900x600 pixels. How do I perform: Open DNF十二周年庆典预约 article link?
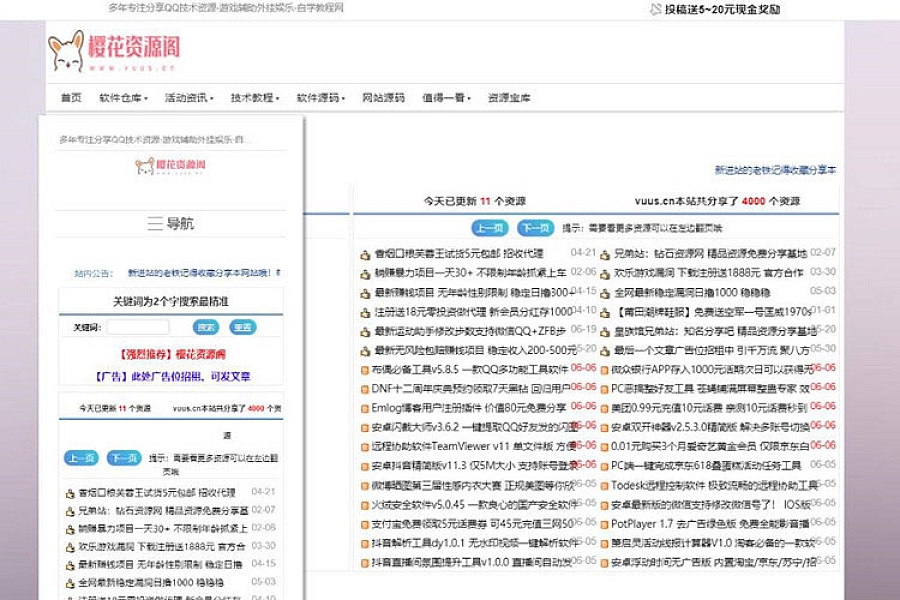click(x=471, y=389)
